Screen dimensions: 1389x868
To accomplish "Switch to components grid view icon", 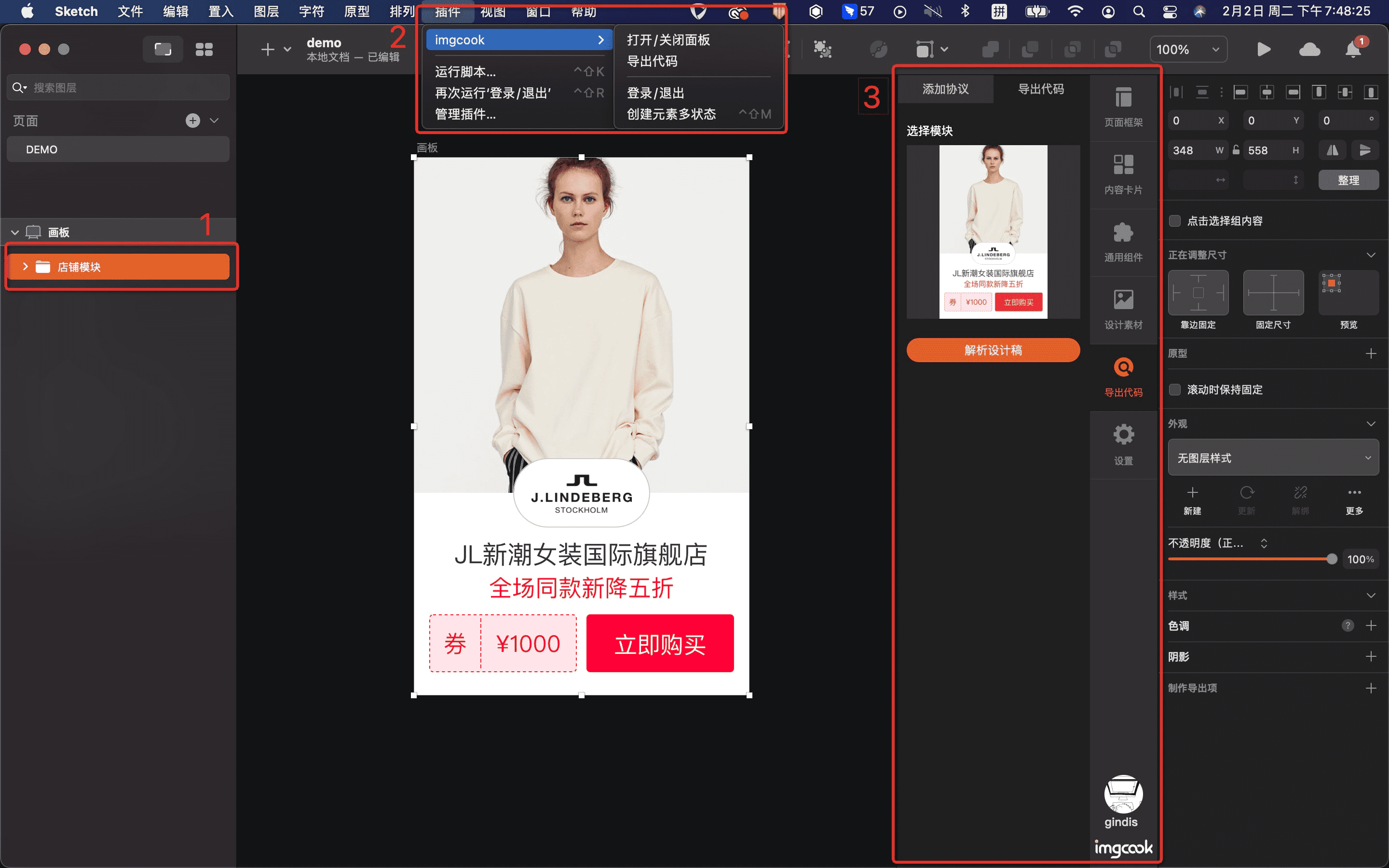I will [x=204, y=49].
